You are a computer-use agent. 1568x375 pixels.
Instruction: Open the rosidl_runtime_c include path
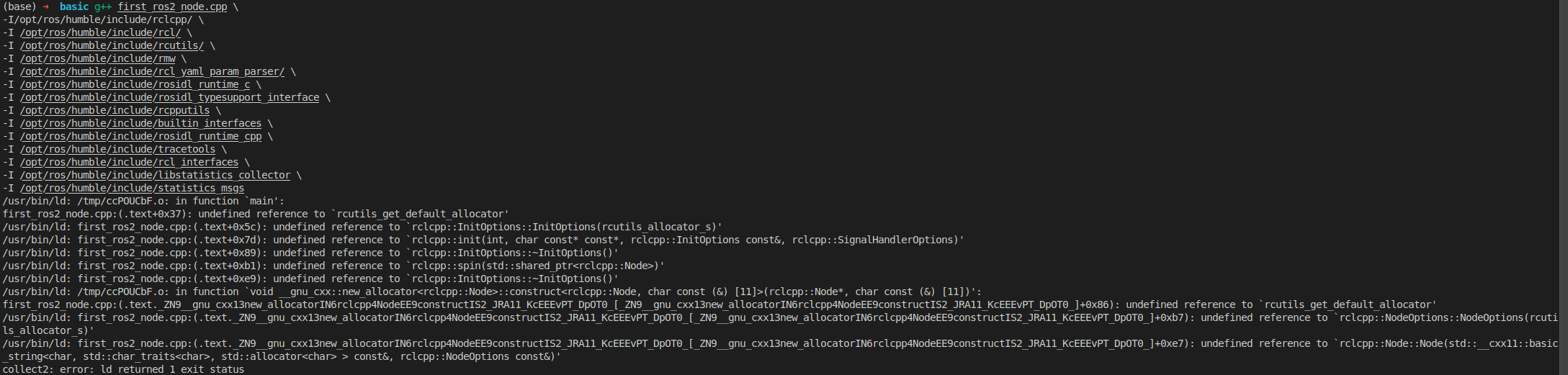135,84
